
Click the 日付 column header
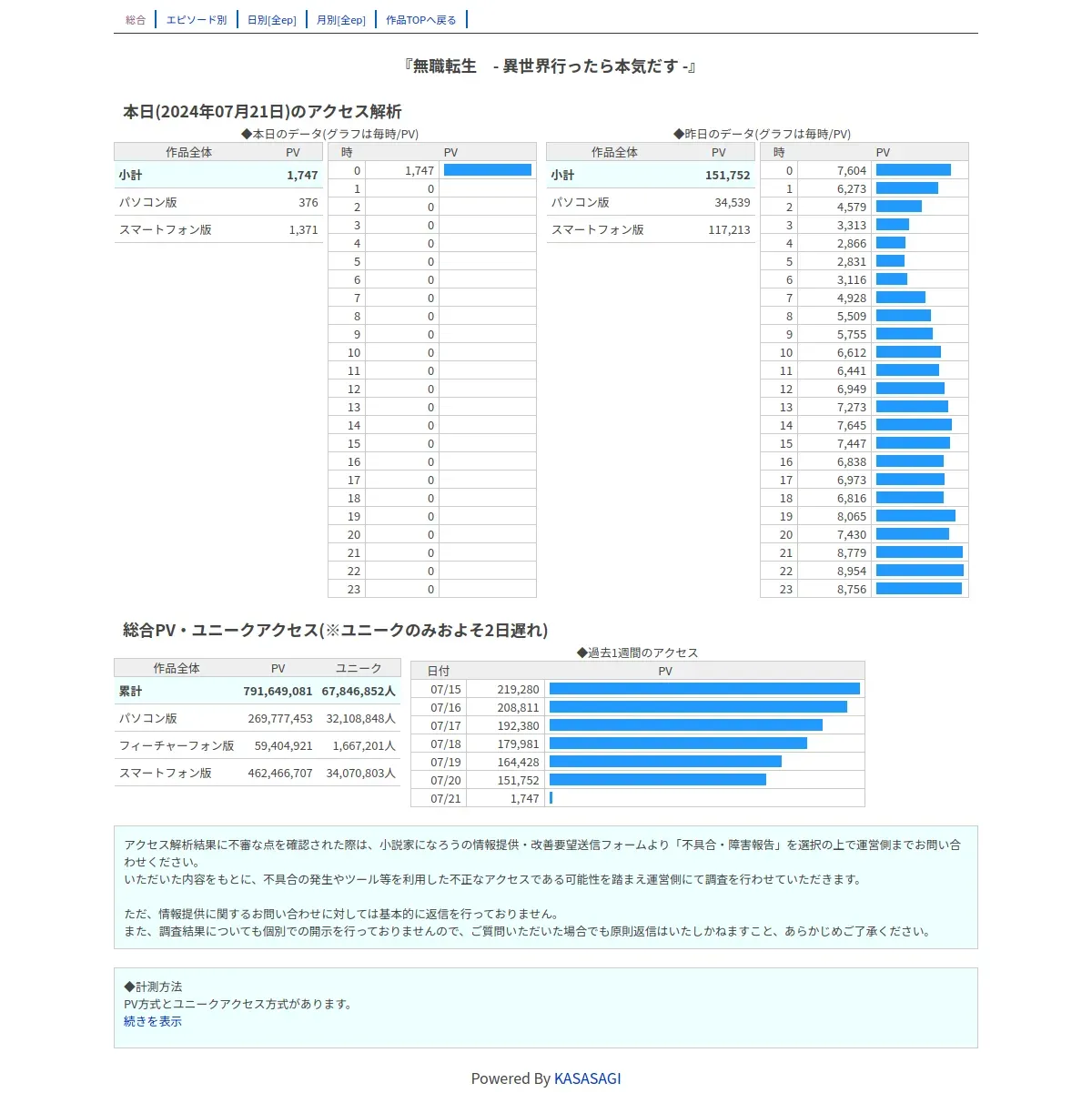click(x=439, y=671)
